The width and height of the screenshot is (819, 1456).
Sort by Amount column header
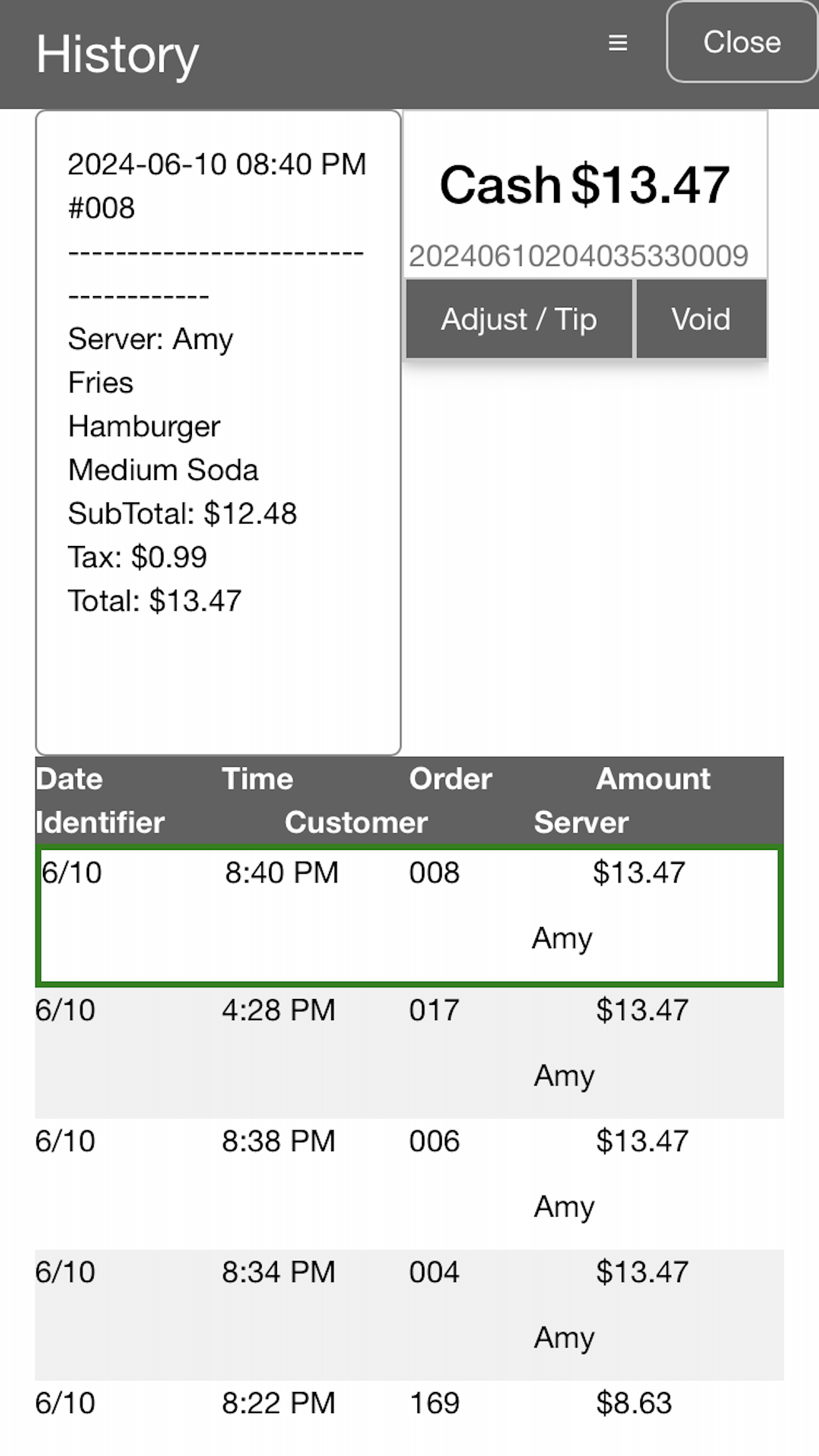pos(653,779)
